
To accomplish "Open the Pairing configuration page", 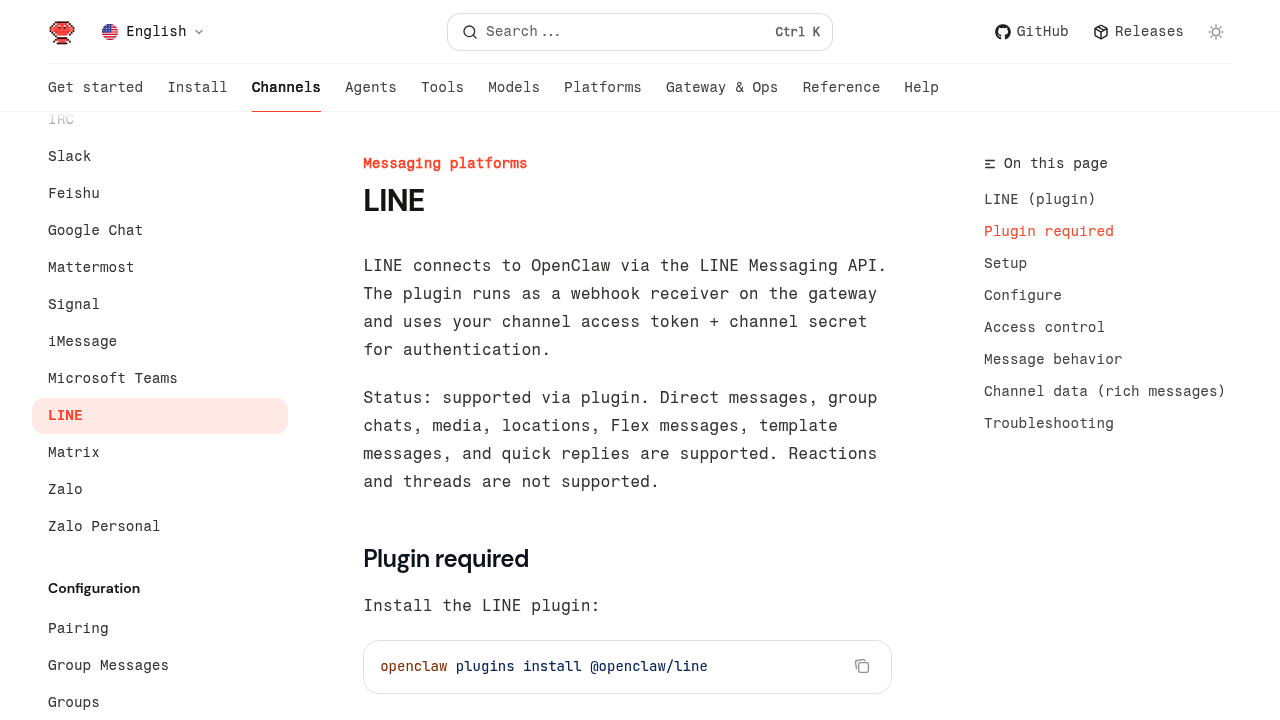I will coord(78,629).
